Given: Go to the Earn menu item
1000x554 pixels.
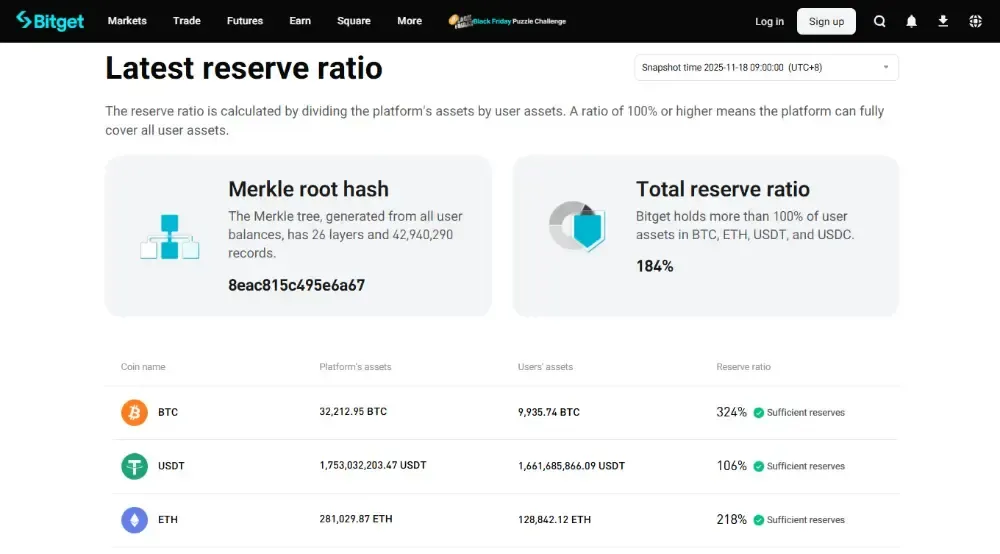Looking at the screenshot, I should (300, 21).
